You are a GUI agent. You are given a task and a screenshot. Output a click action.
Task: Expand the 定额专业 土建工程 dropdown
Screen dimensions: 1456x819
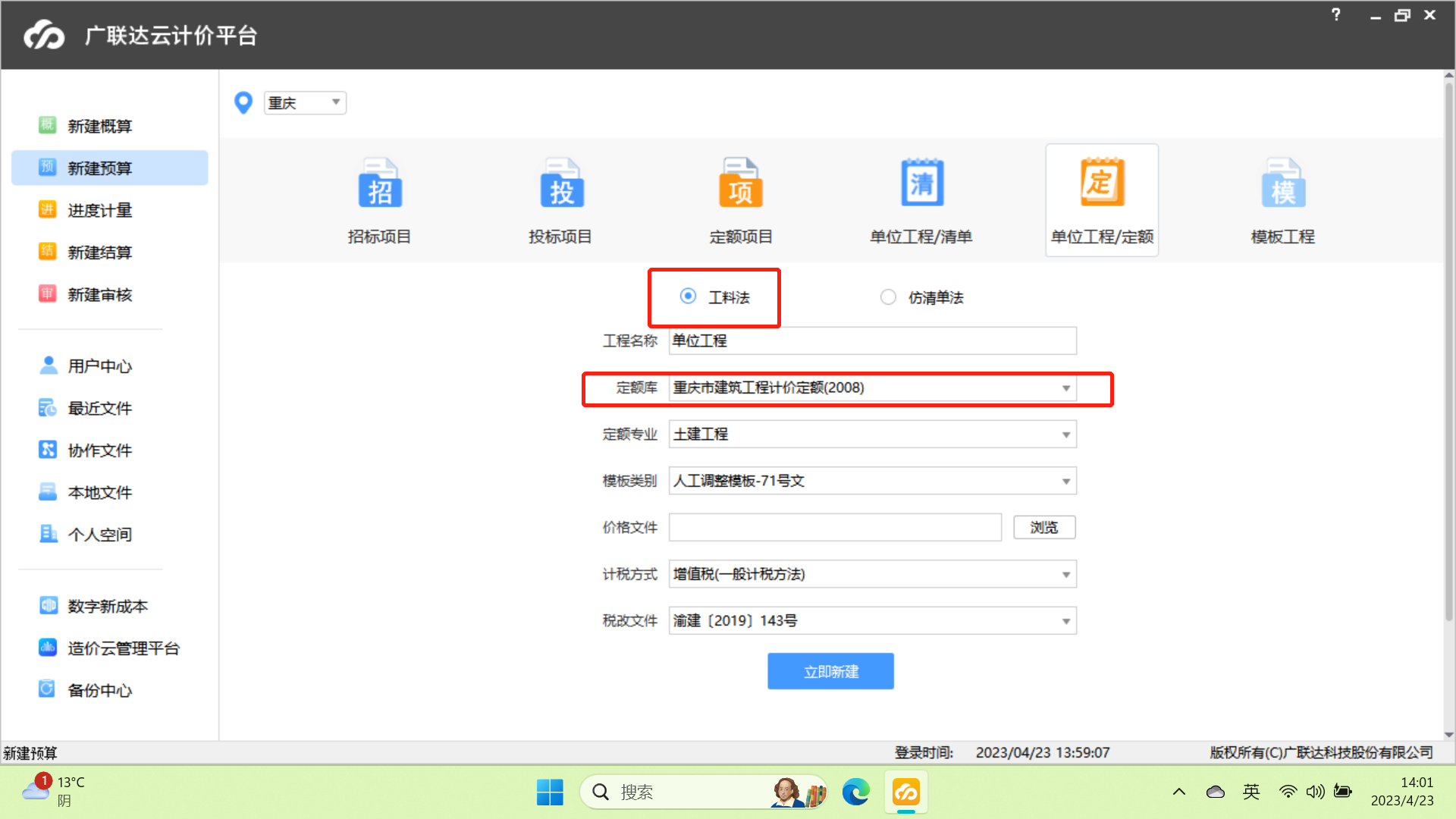[x=1065, y=435]
